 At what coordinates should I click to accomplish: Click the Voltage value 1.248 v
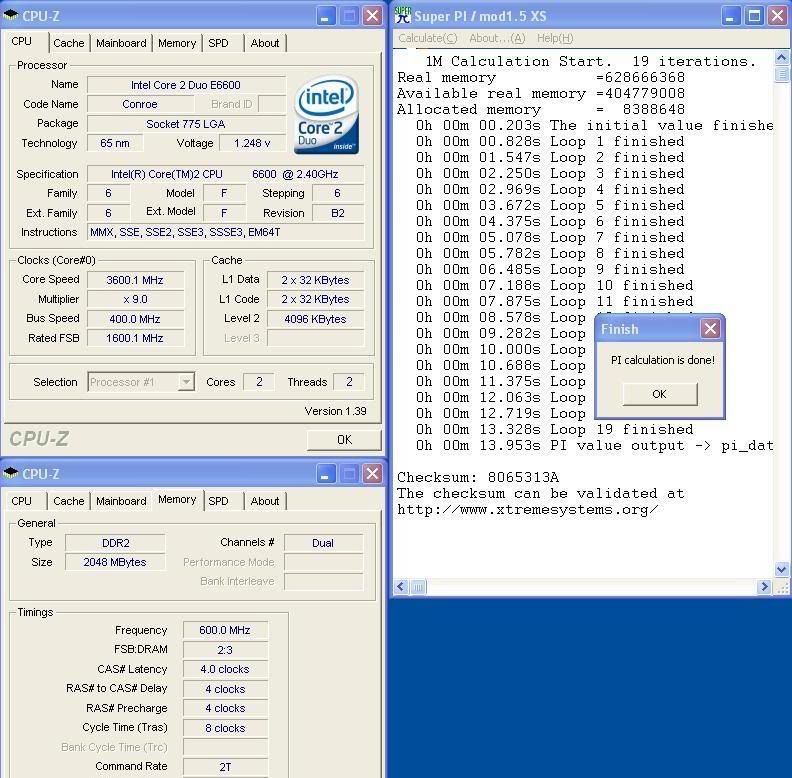coord(252,143)
